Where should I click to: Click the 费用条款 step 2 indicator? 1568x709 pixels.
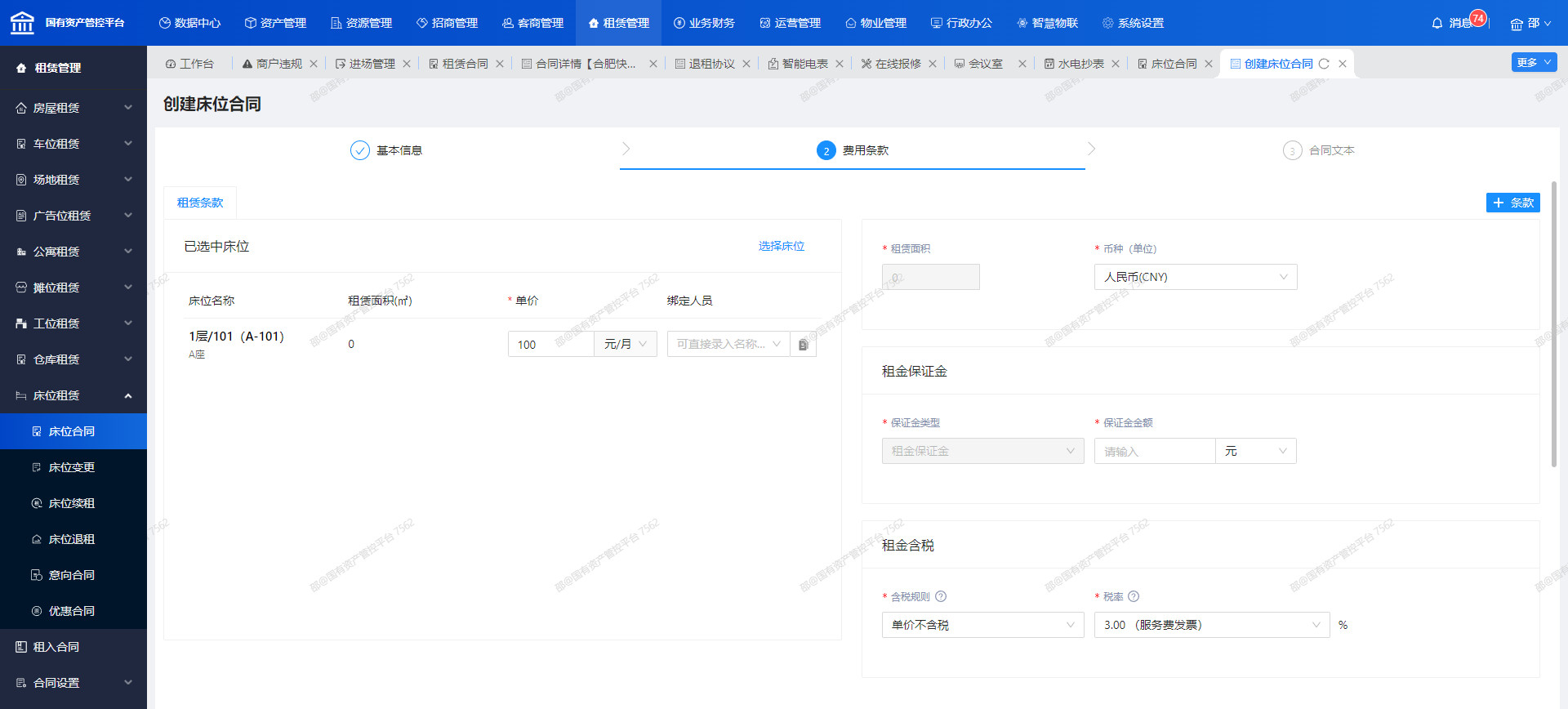tap(826, 150)
